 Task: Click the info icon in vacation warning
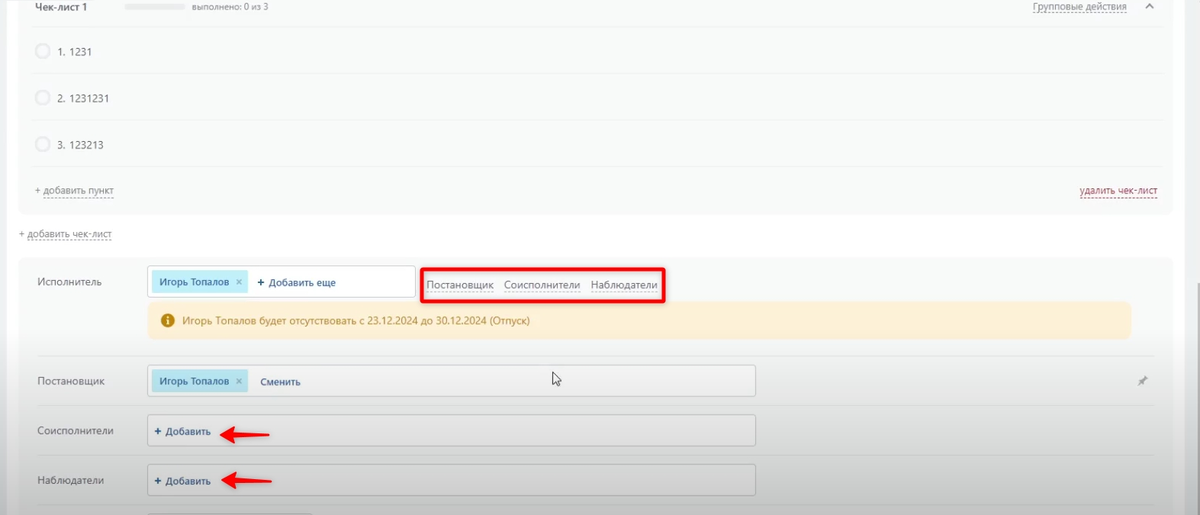click(x=168, y=321)
